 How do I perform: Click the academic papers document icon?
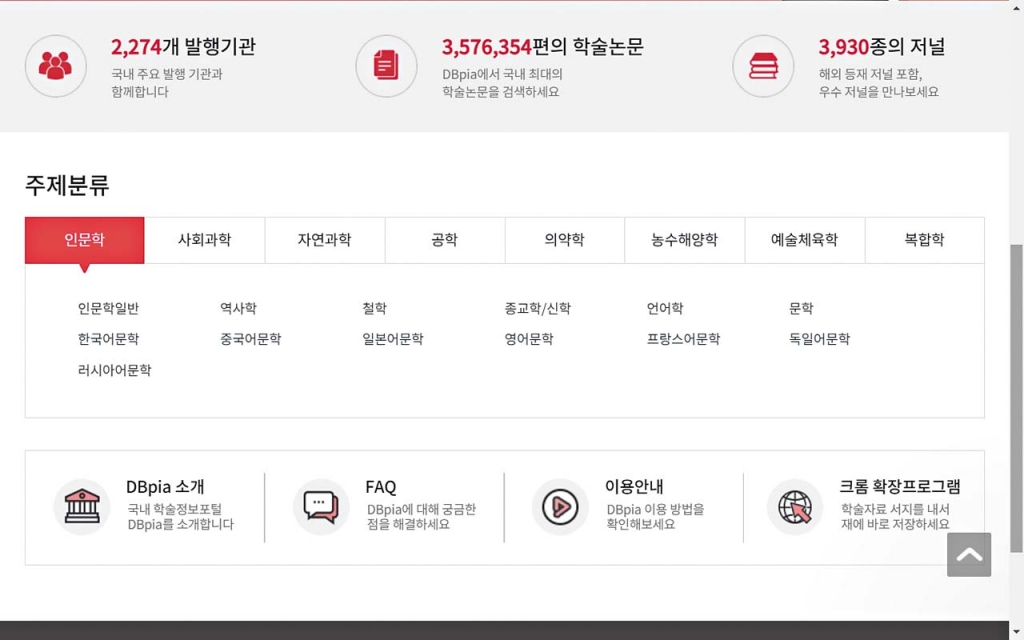pos(386,66)
